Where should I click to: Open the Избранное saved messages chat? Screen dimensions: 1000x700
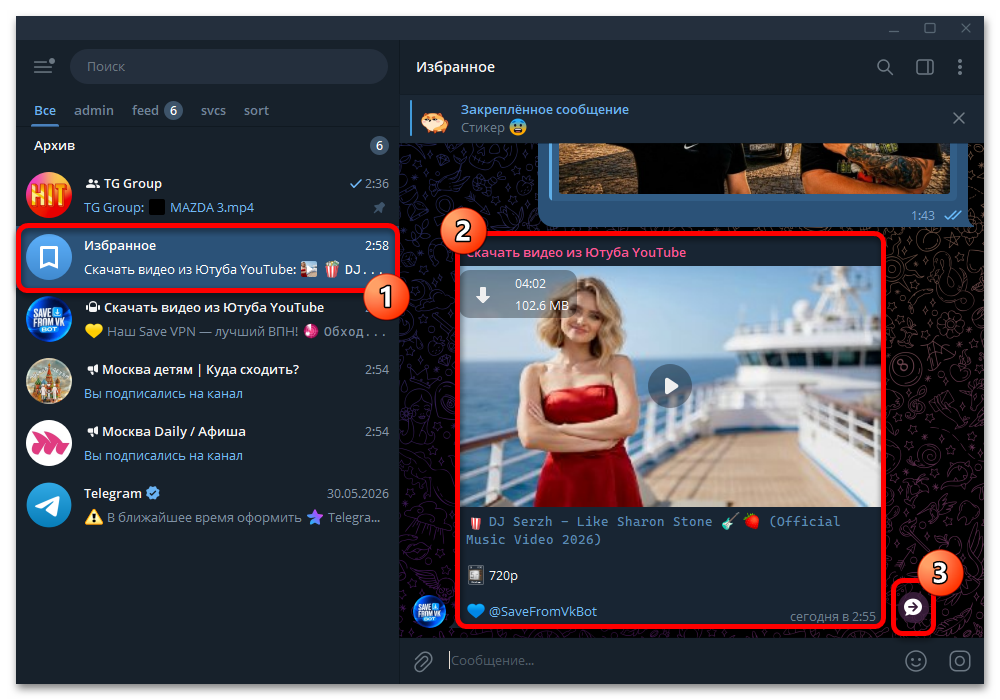point(208,257)
